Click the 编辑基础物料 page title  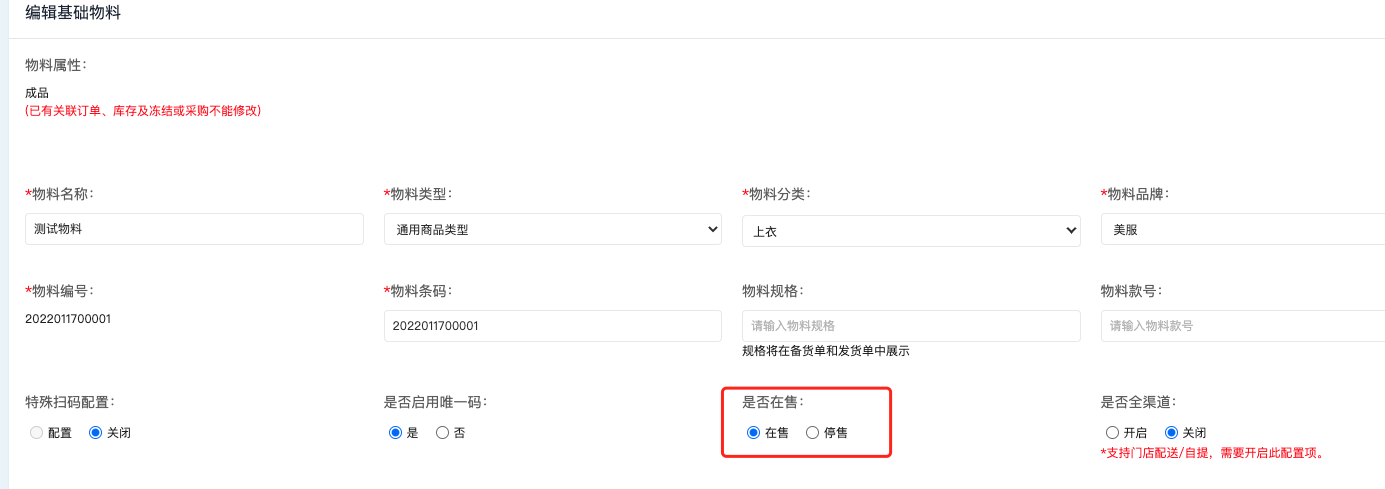73,14
